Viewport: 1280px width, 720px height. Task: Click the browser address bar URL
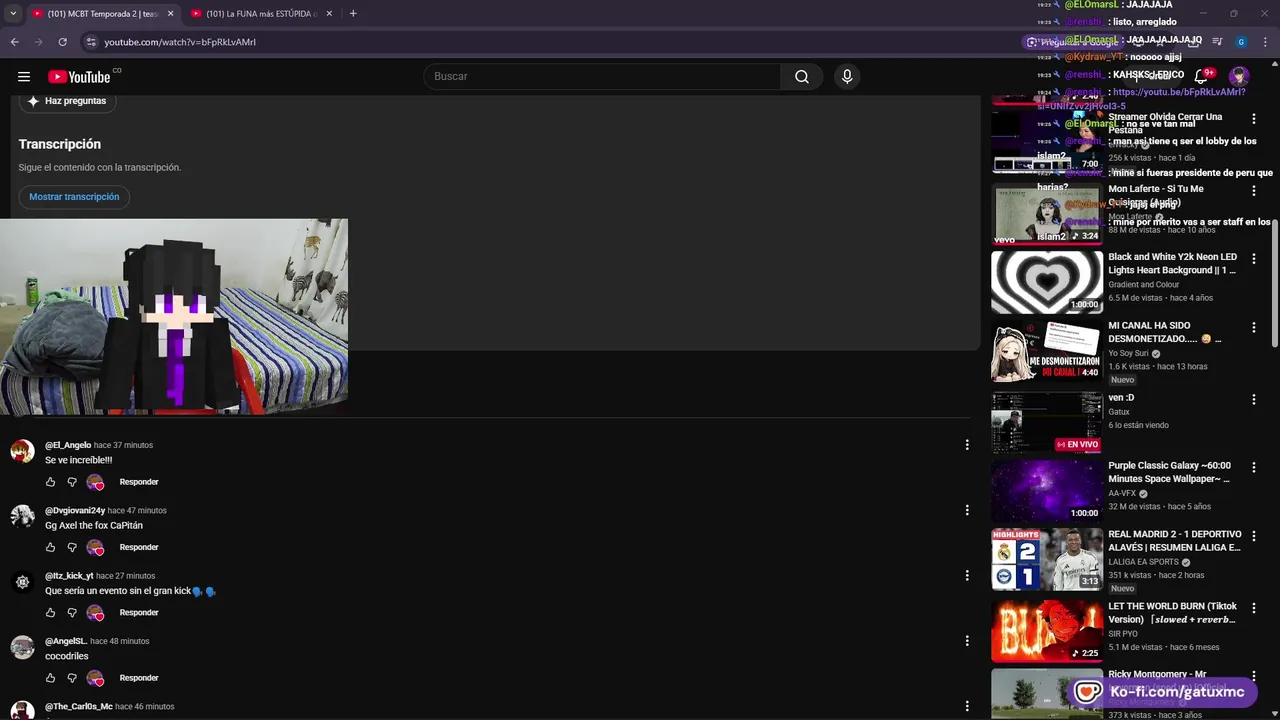(x=180, y=42)
